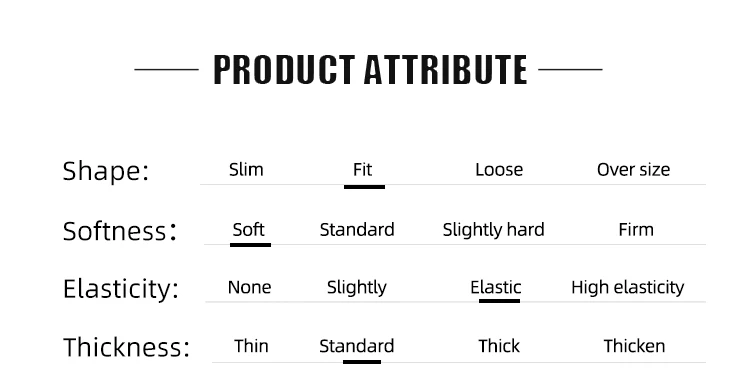Select the Soft softness option
The image size is (750, 392).
[248, 230]
